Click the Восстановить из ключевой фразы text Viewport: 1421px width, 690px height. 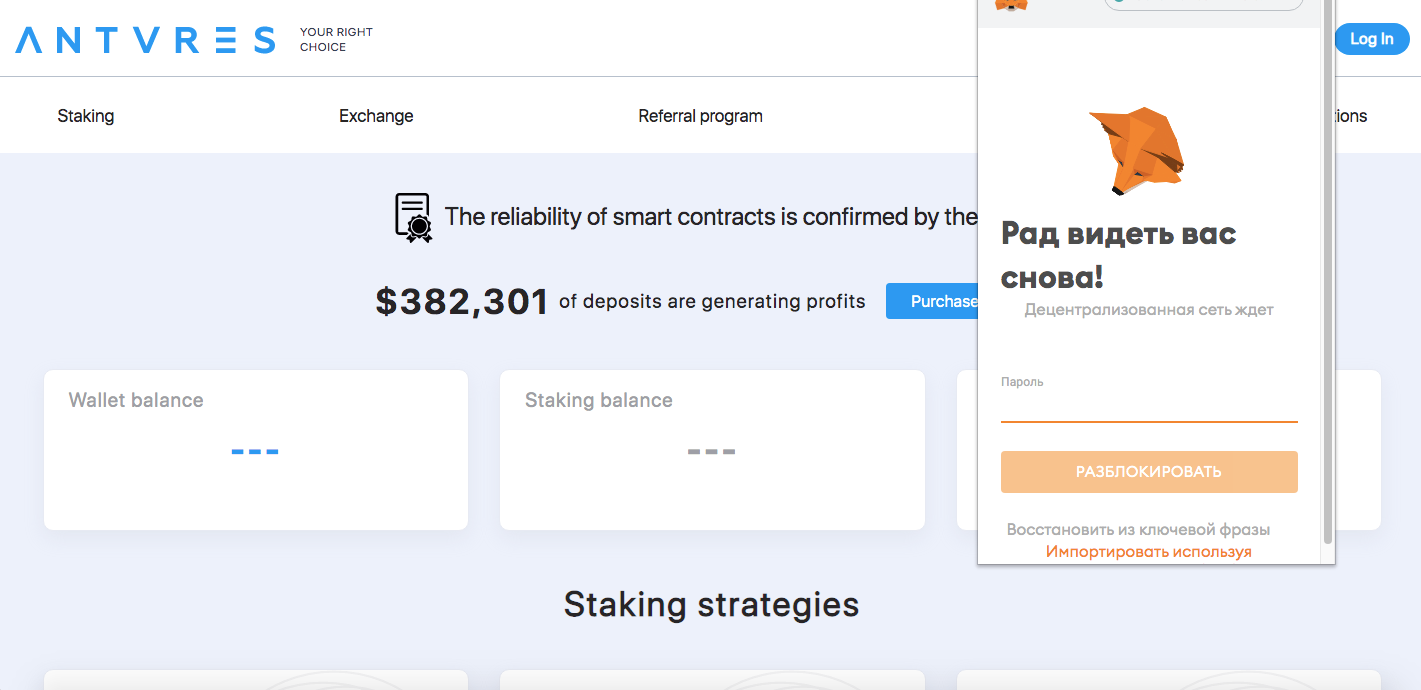pos(1138,529)
